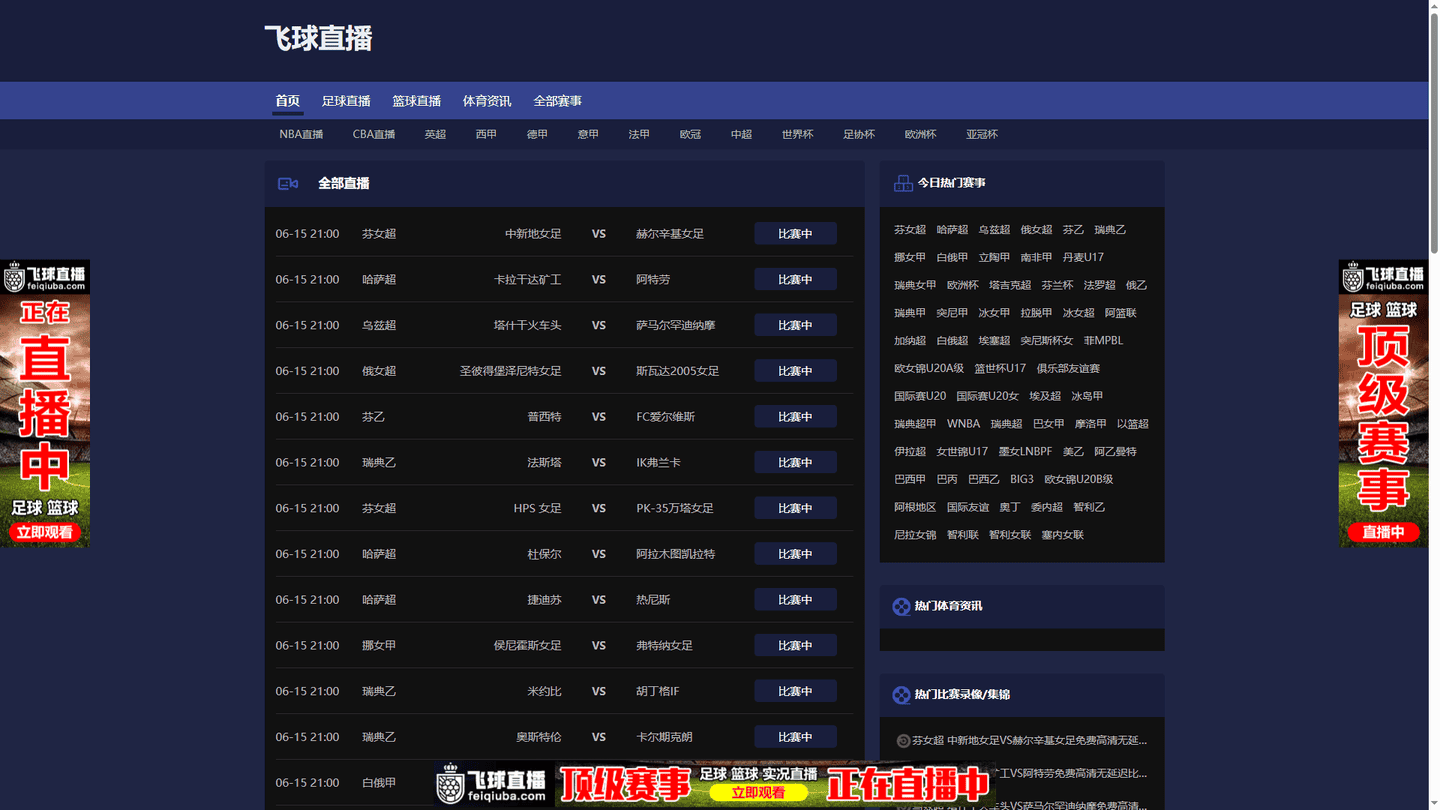
Task: Click 比赛中 for 米约比 vs 胡丁格IF
Action: click(795, 691)
